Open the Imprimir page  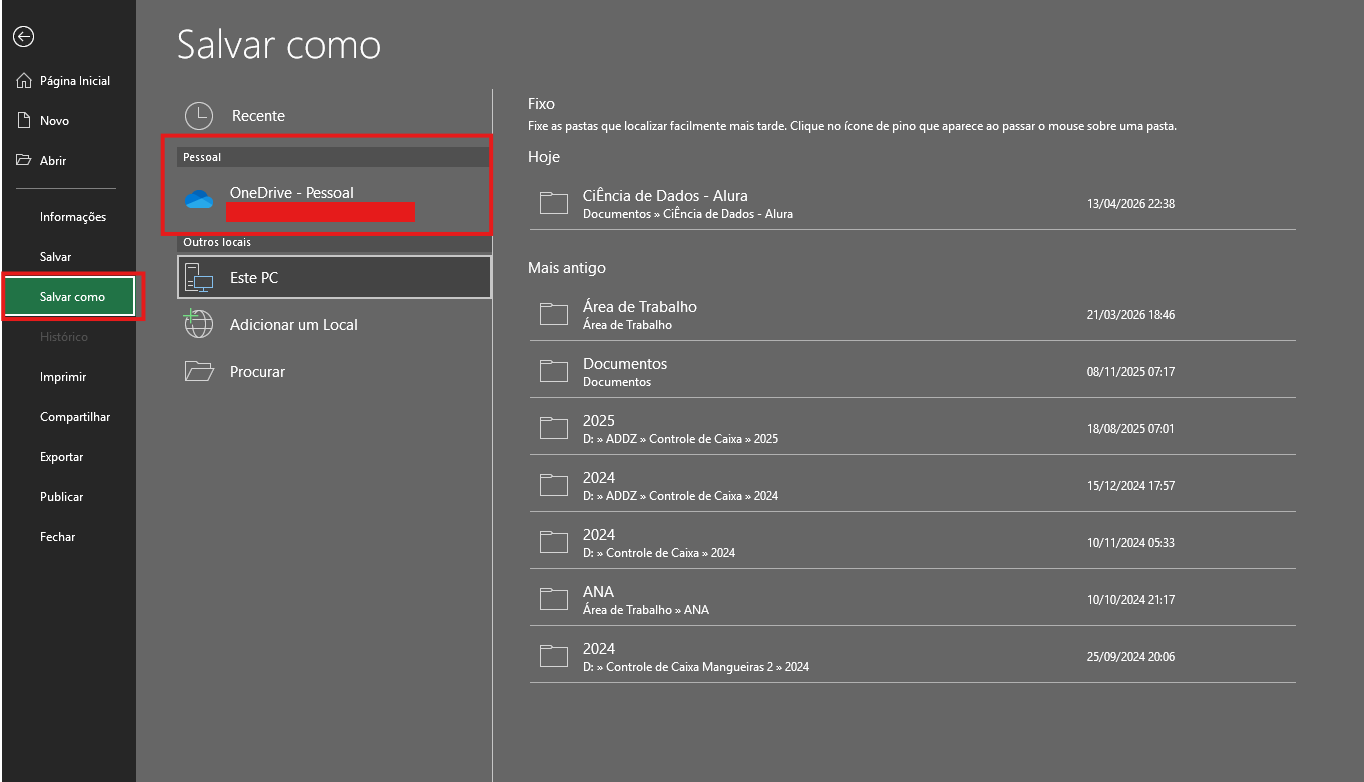point(63,377)
